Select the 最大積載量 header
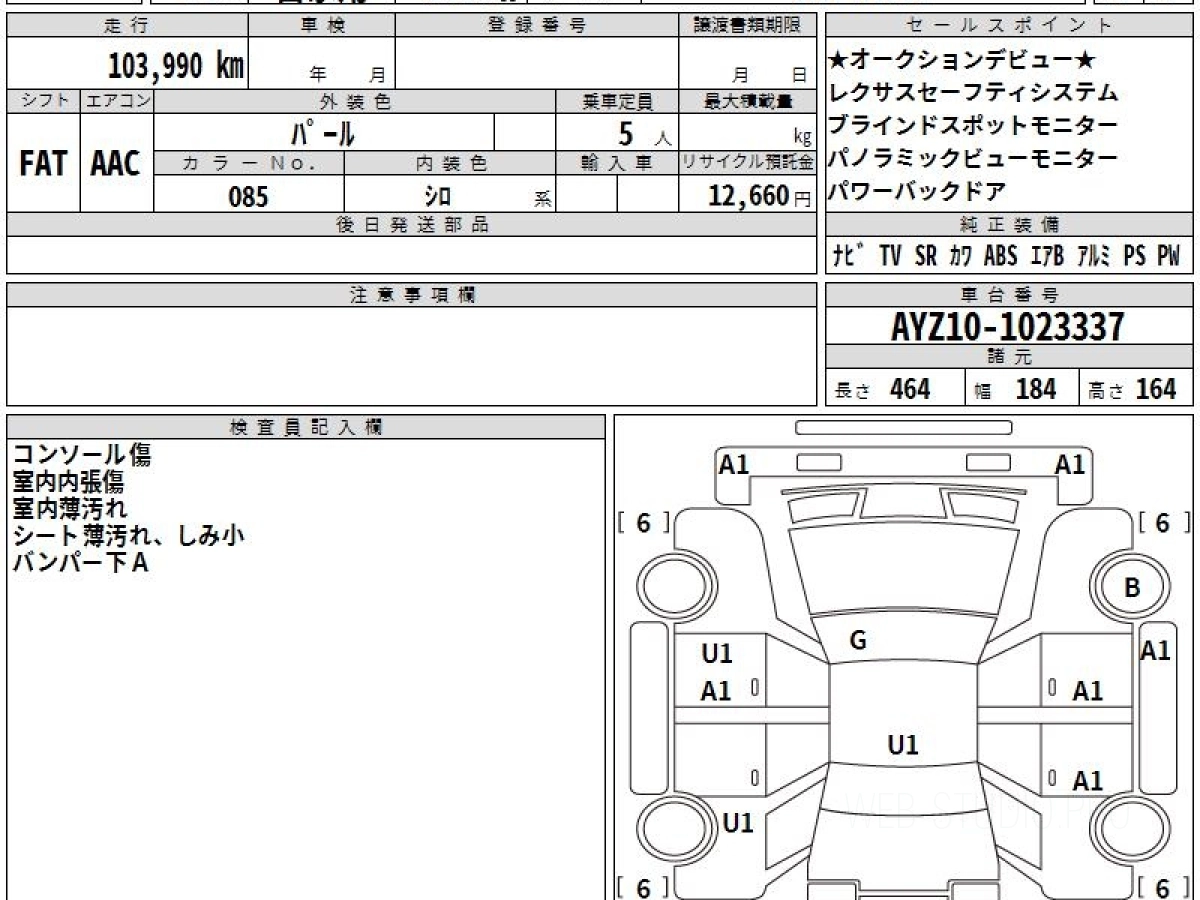This screenshot has width=1200, height=900. pos(747,101)
